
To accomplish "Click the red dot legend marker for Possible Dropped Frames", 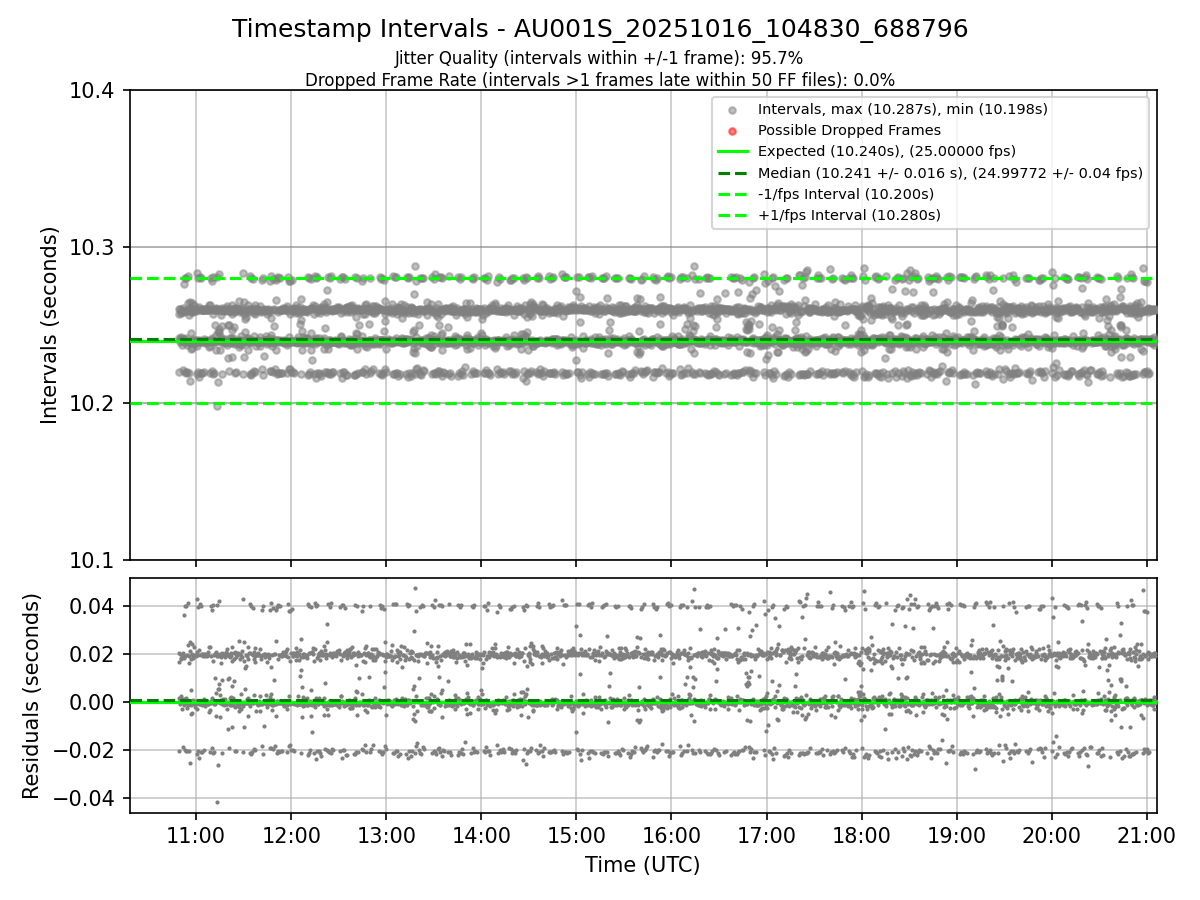I will tap(732, 131).
